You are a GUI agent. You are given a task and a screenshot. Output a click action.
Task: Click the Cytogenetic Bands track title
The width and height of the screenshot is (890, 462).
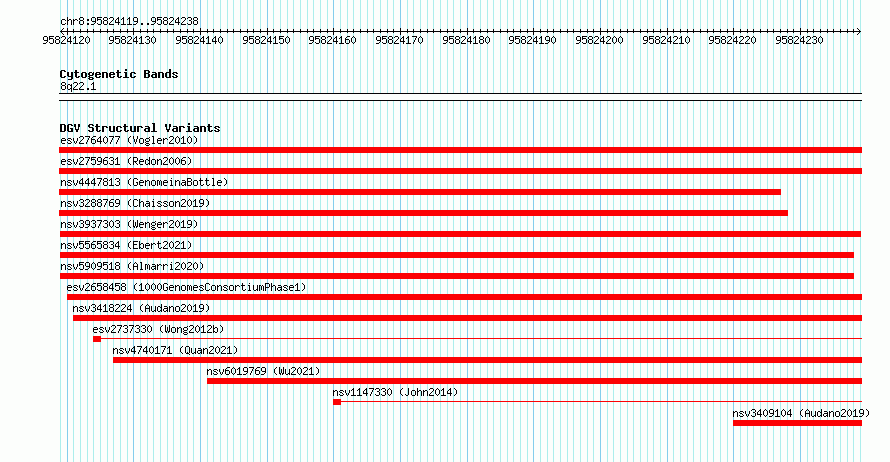point(119,74)
